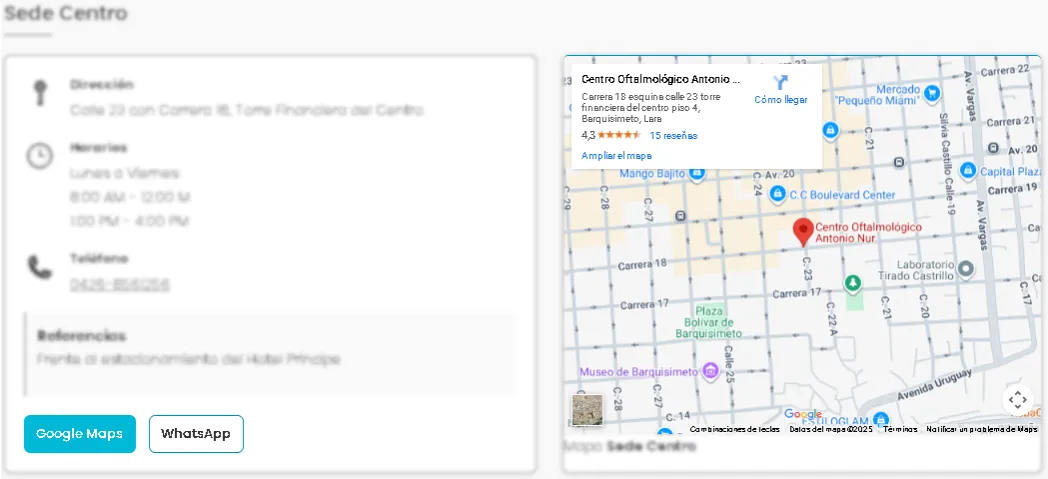The width and height of the screenshot is (1048, 479).
Task: Click the transit stop icon left of Capital Plaza
Action: 898,162
